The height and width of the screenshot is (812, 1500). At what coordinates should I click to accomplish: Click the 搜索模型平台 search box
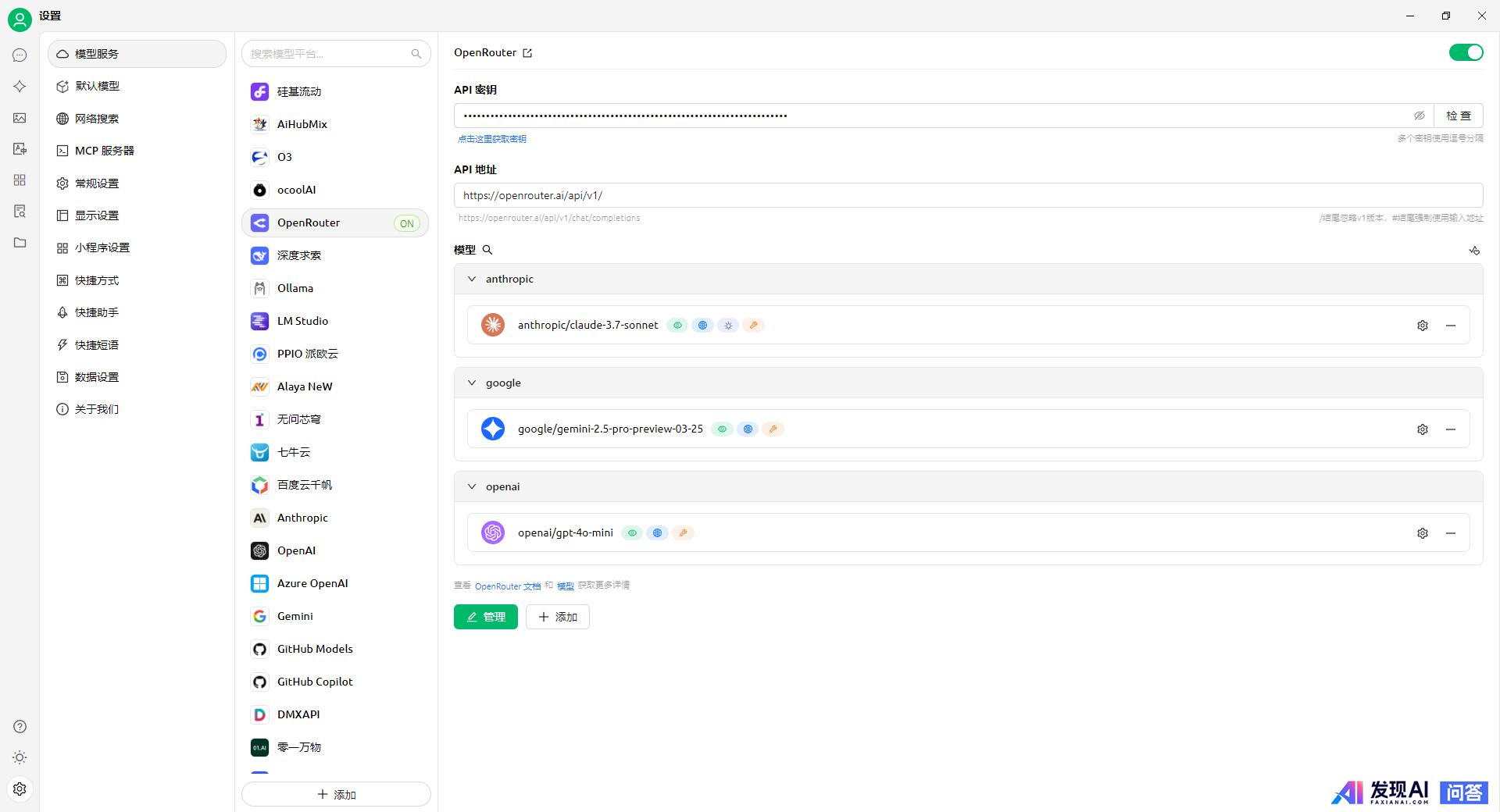[336, 54]
